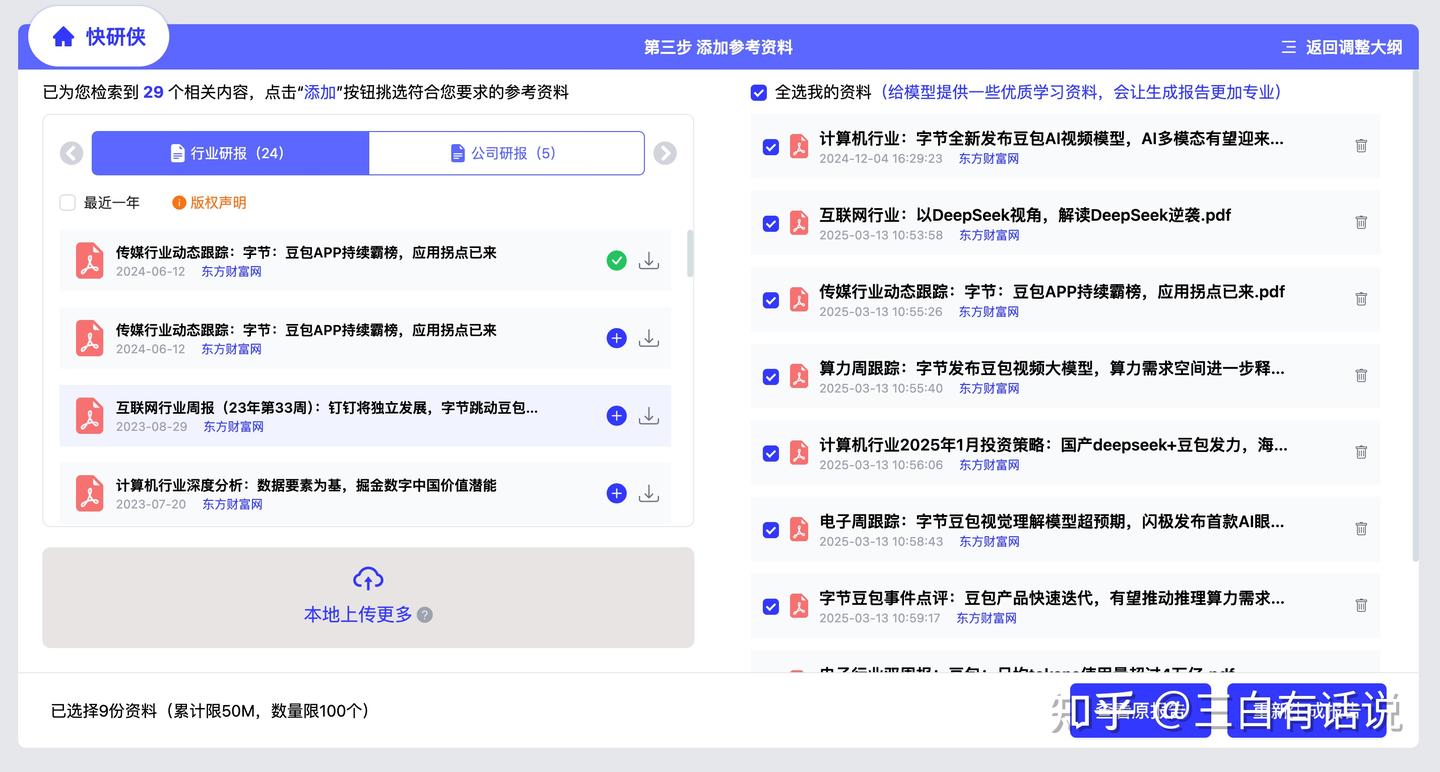Download the 计算机行业深度分析 report
Screen dimensions: 1440x772
[649, 493]
